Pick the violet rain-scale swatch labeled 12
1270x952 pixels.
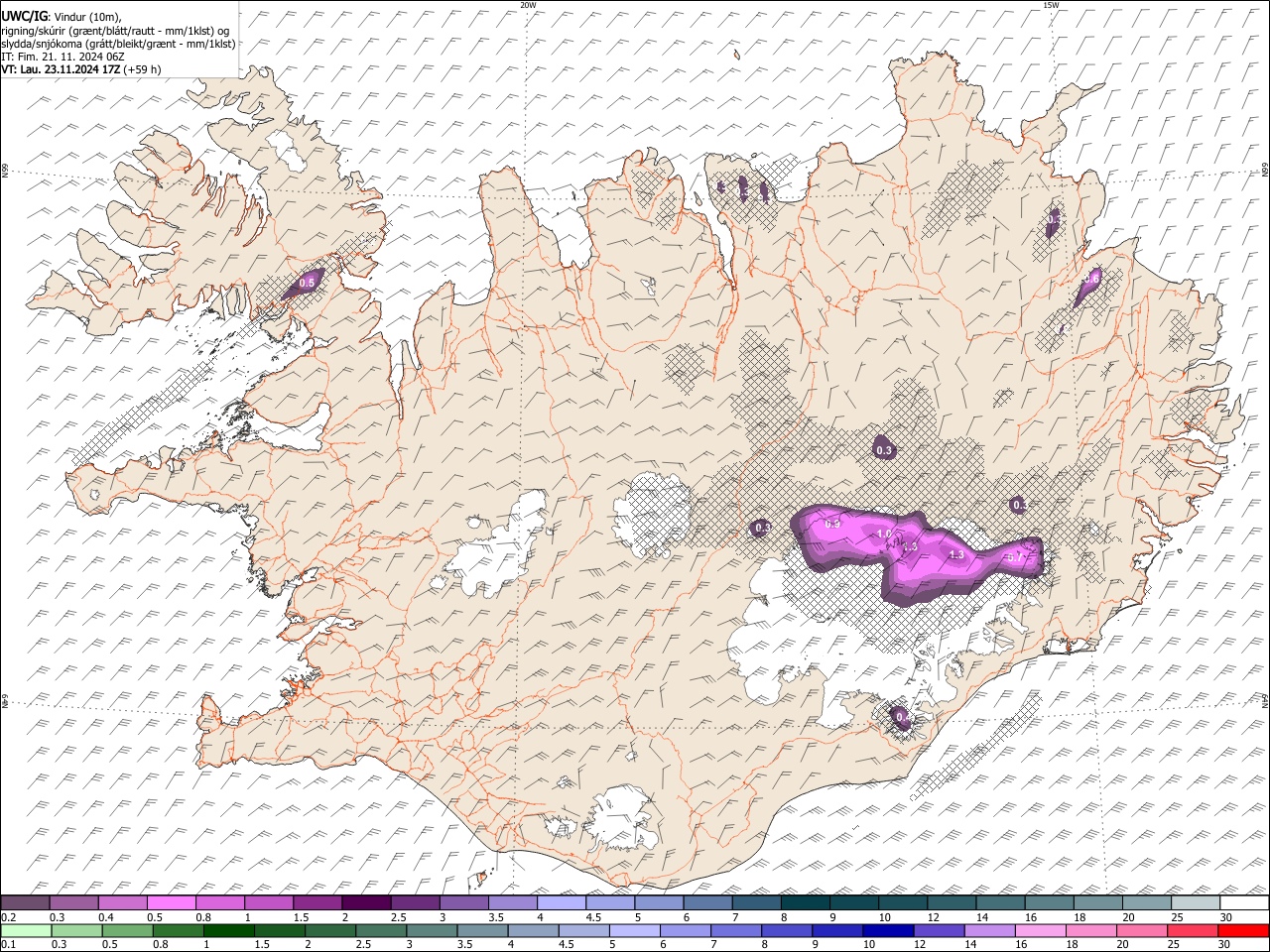[x=939, y=930]
